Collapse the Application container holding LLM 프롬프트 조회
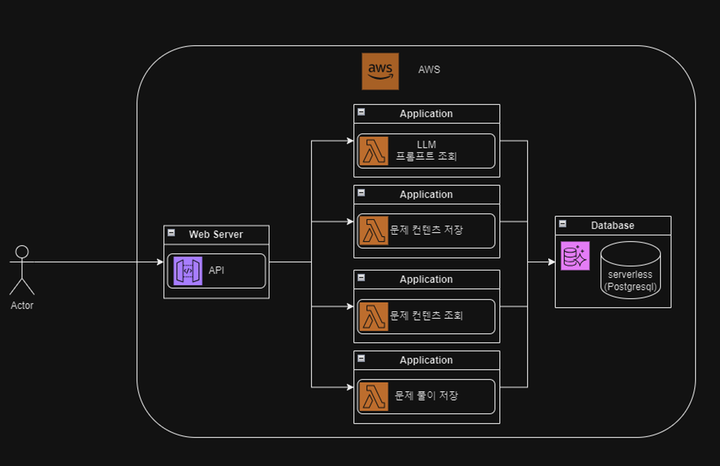The height and width of the screenshot is (466, 720). 362,114
